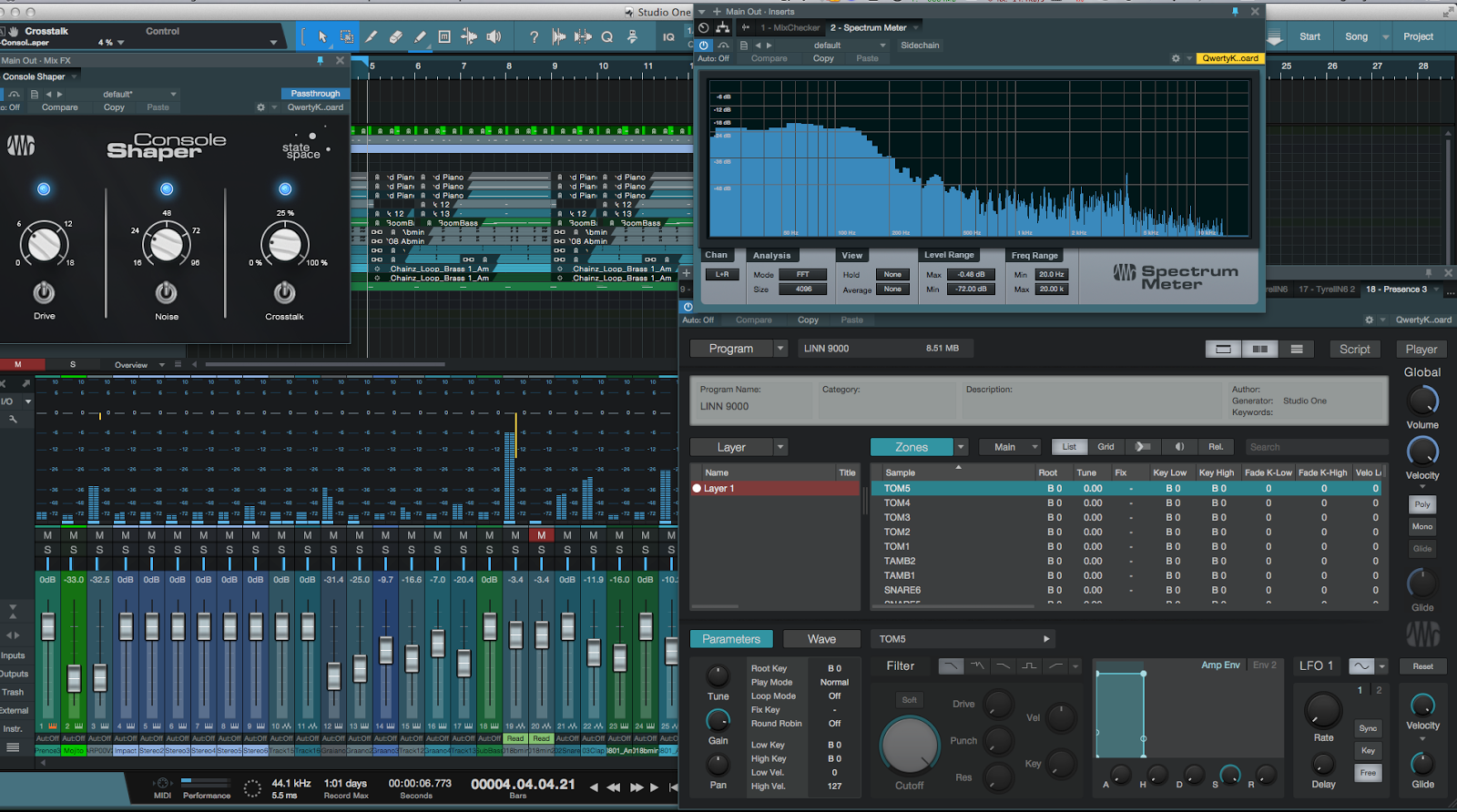Screen dimensions: 1457x812
Task: Switch Presence to list view icon
Action: (x=1297, y=349)
